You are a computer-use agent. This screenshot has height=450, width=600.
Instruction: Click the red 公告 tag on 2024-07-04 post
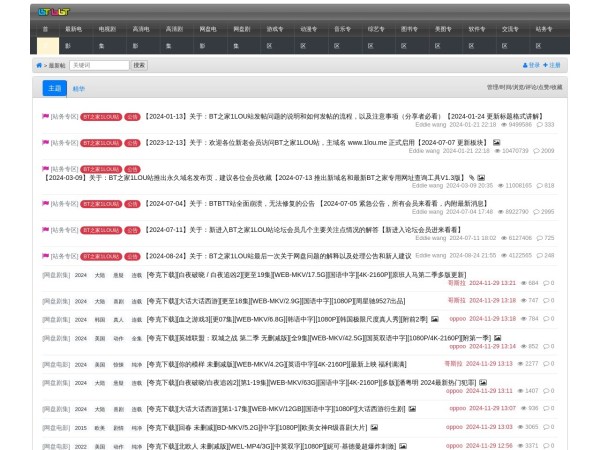(x=132, y=203)
